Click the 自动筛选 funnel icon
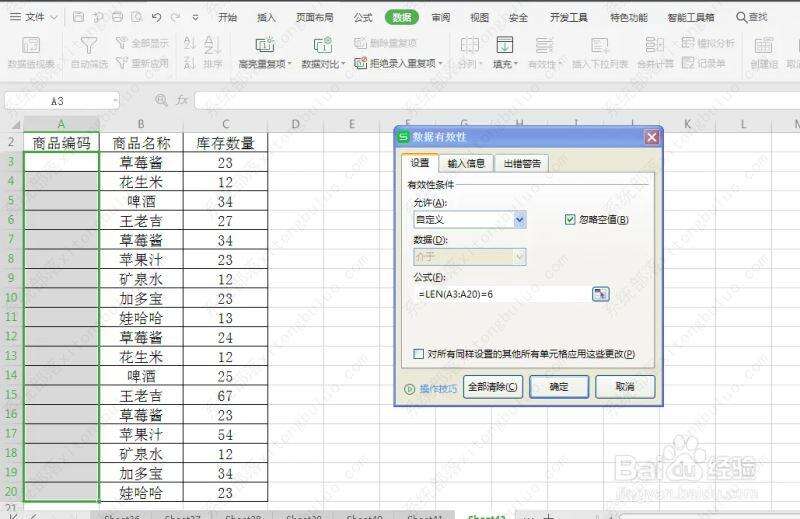 click(x=89, y=45)
